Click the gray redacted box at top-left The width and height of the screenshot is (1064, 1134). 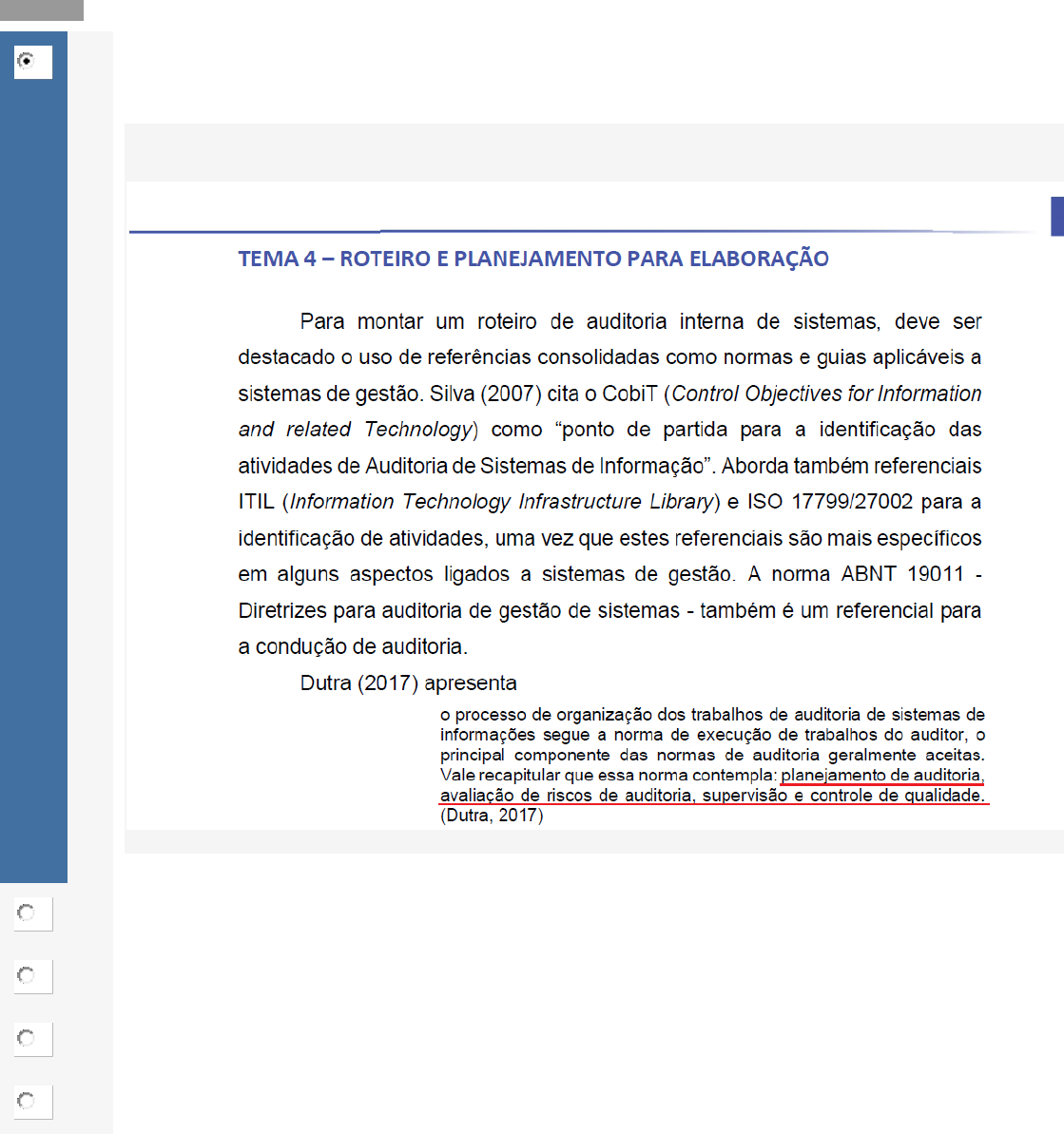click(42, 10)
